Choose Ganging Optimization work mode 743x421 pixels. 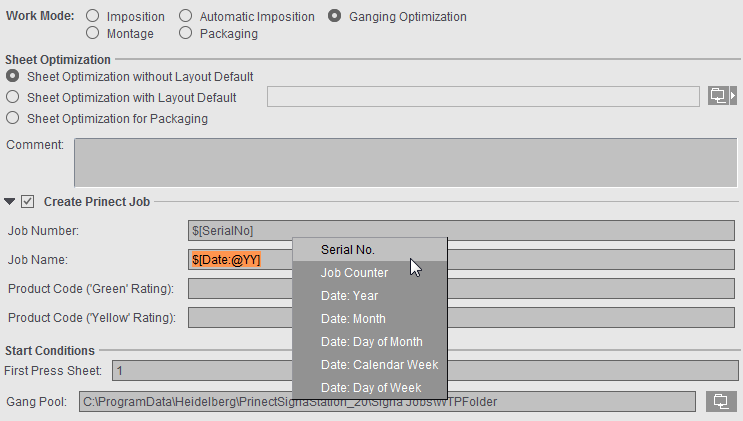click(335, 17)
